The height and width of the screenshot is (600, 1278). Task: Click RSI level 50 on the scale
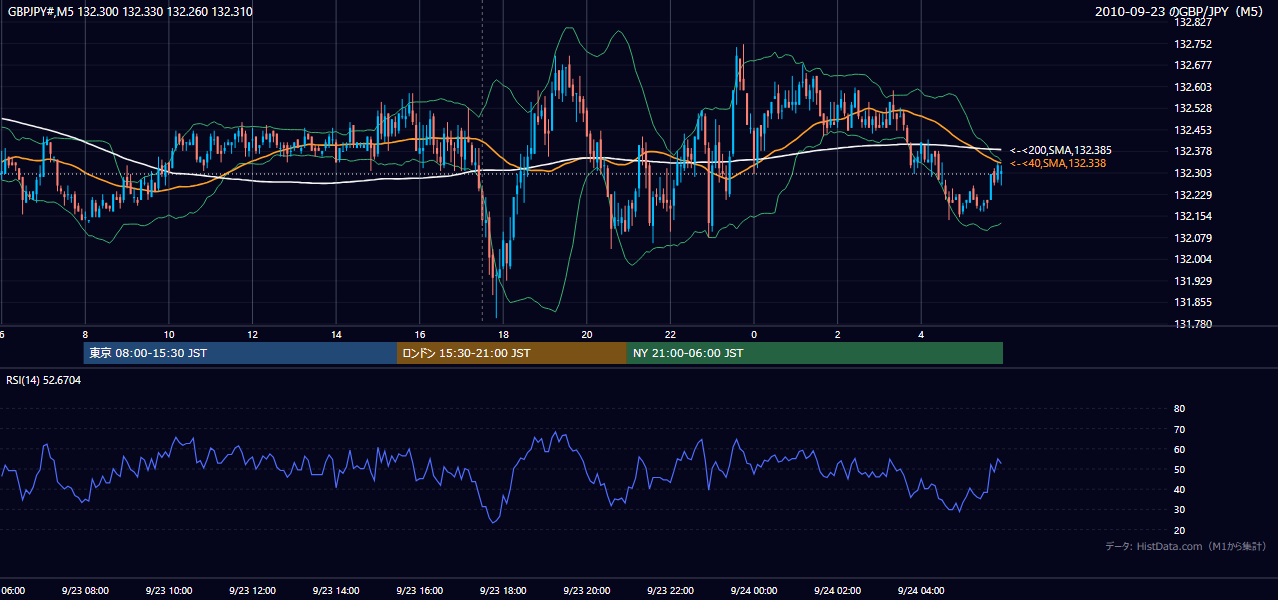click(1179, 469)
